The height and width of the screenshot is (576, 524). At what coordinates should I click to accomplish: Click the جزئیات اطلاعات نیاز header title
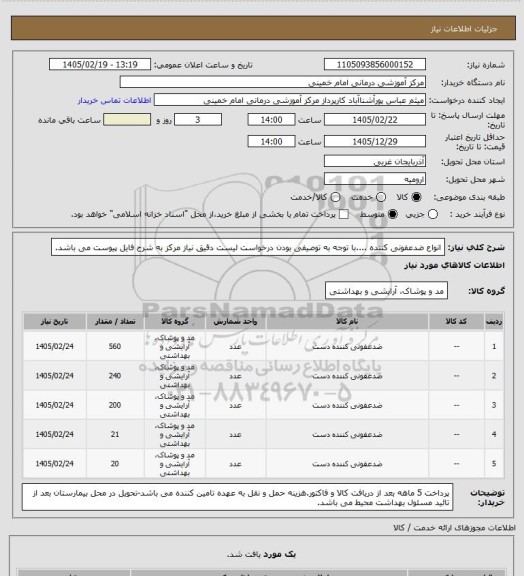(x=464, y=29)
